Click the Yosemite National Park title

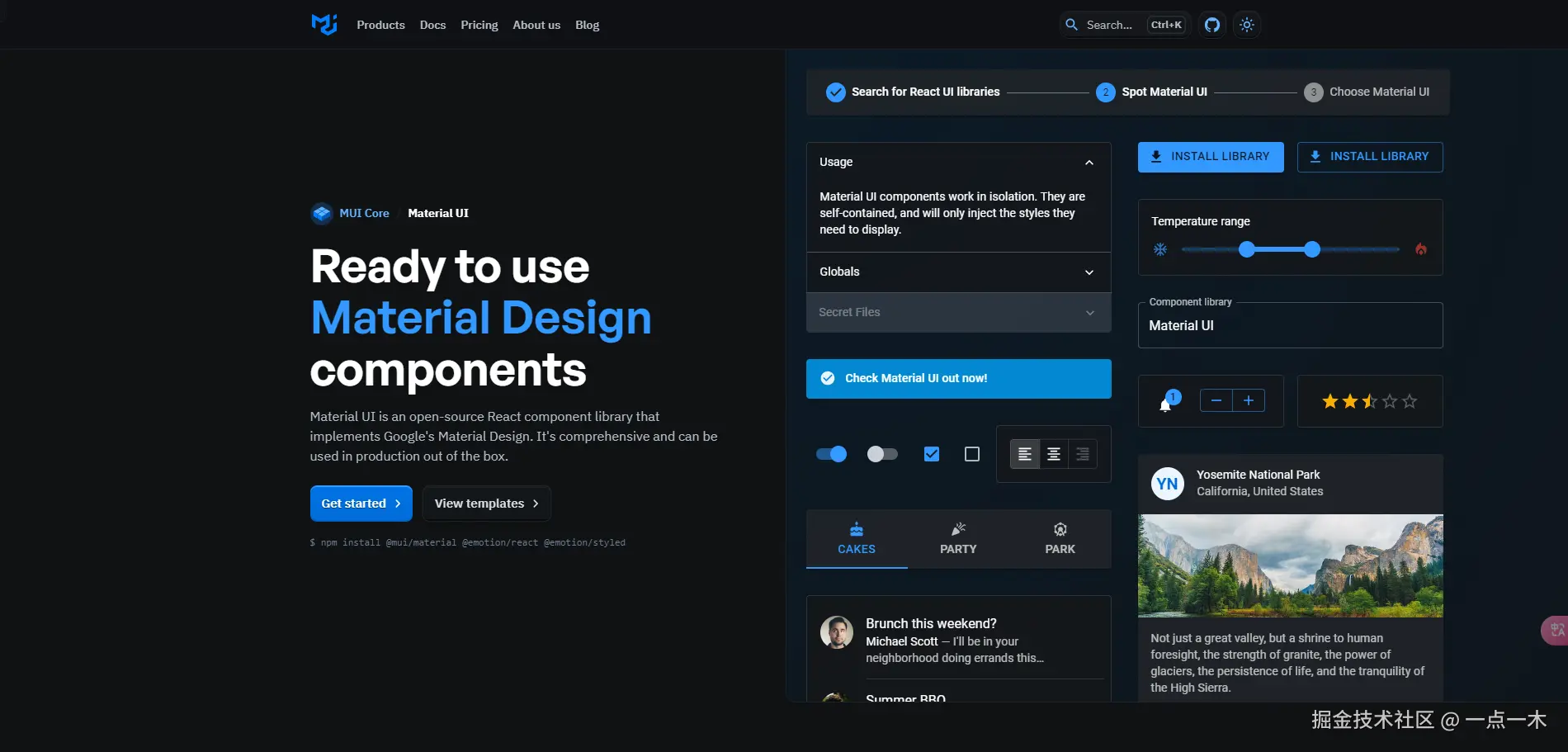pyautogui.click(x=1258, y=475)
